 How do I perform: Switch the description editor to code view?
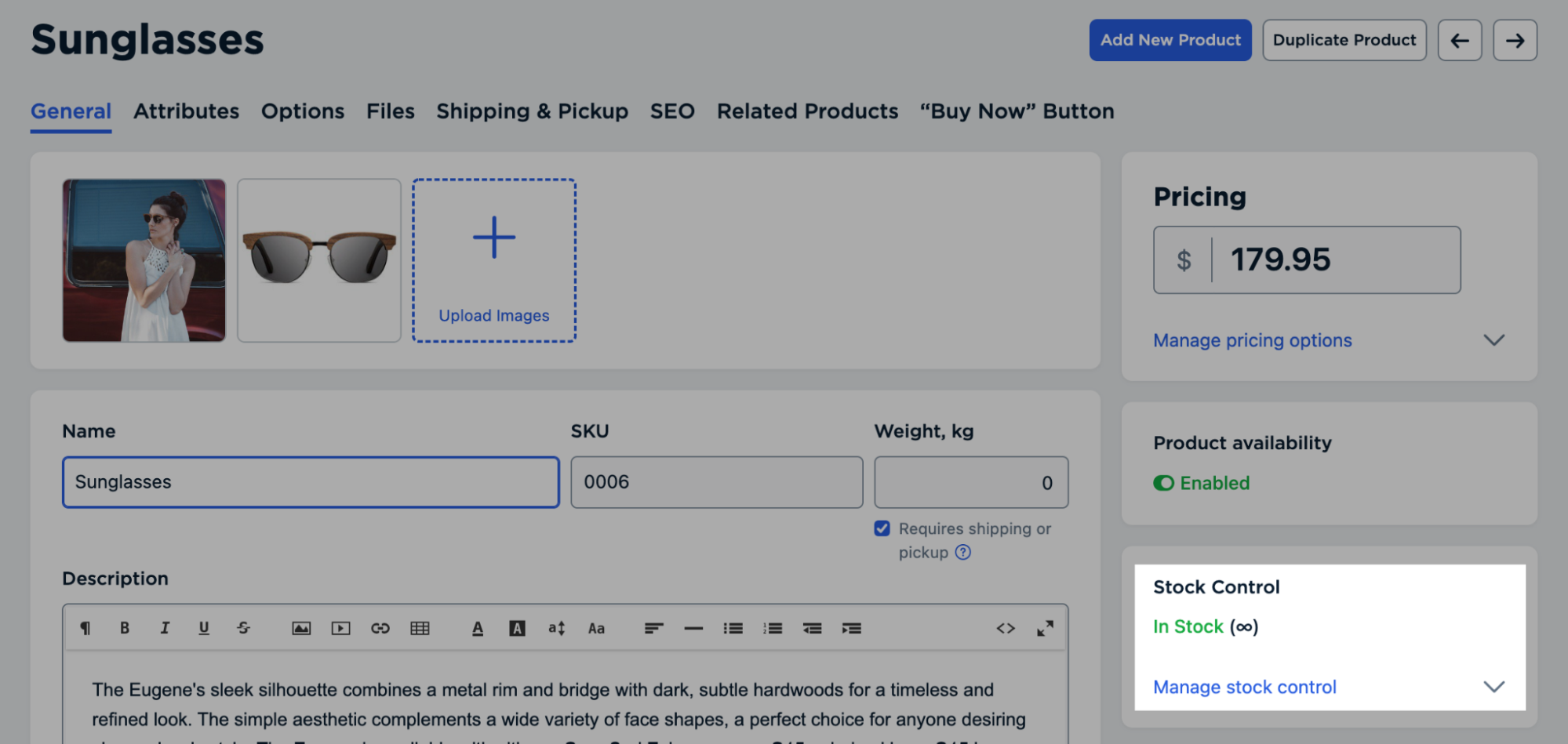click(x=1006, y=628)
